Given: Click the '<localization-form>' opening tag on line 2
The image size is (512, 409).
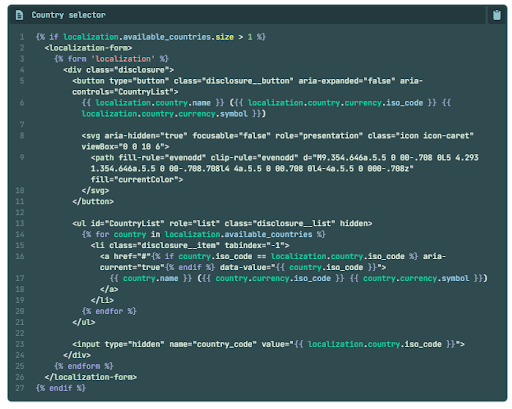Looking at the screenshot, I should [x=88, y=48].
